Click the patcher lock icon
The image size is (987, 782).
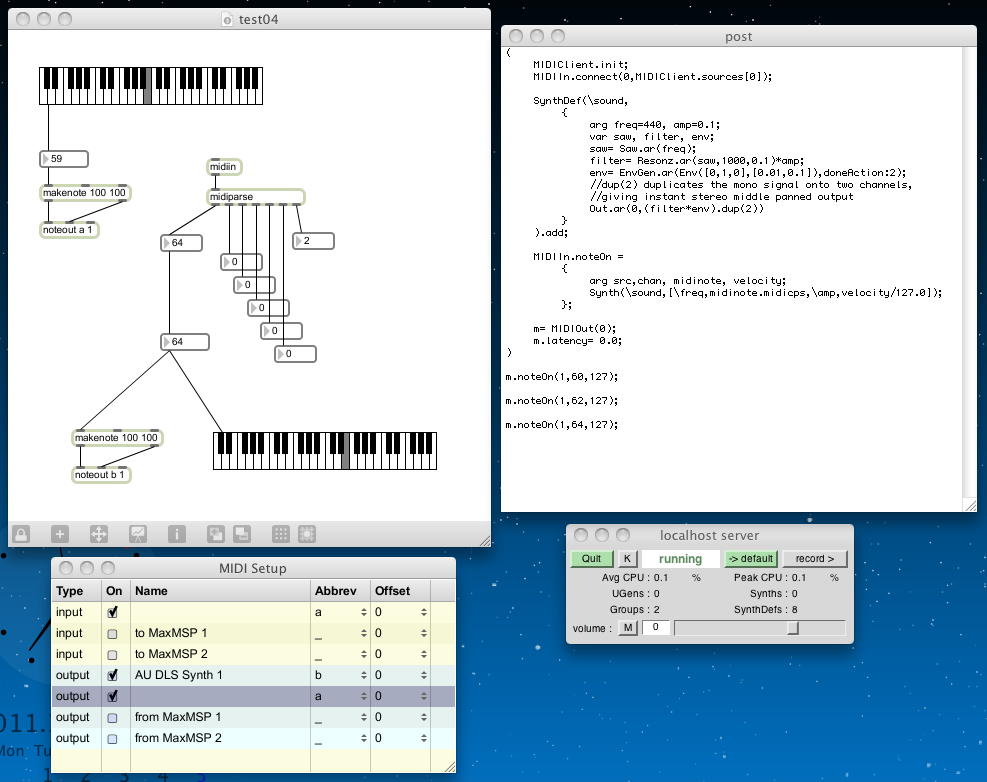click(21, 534)
